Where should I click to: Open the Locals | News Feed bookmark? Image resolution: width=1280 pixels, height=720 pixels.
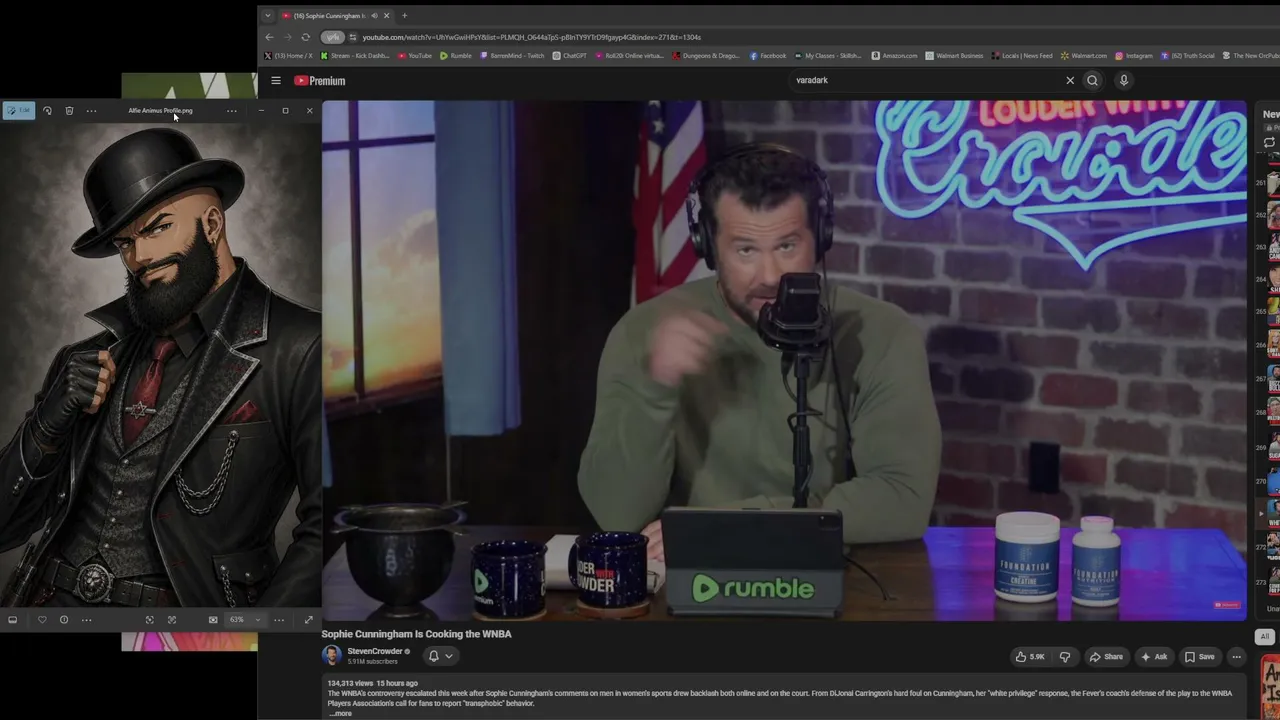(x=1023, y=56)
